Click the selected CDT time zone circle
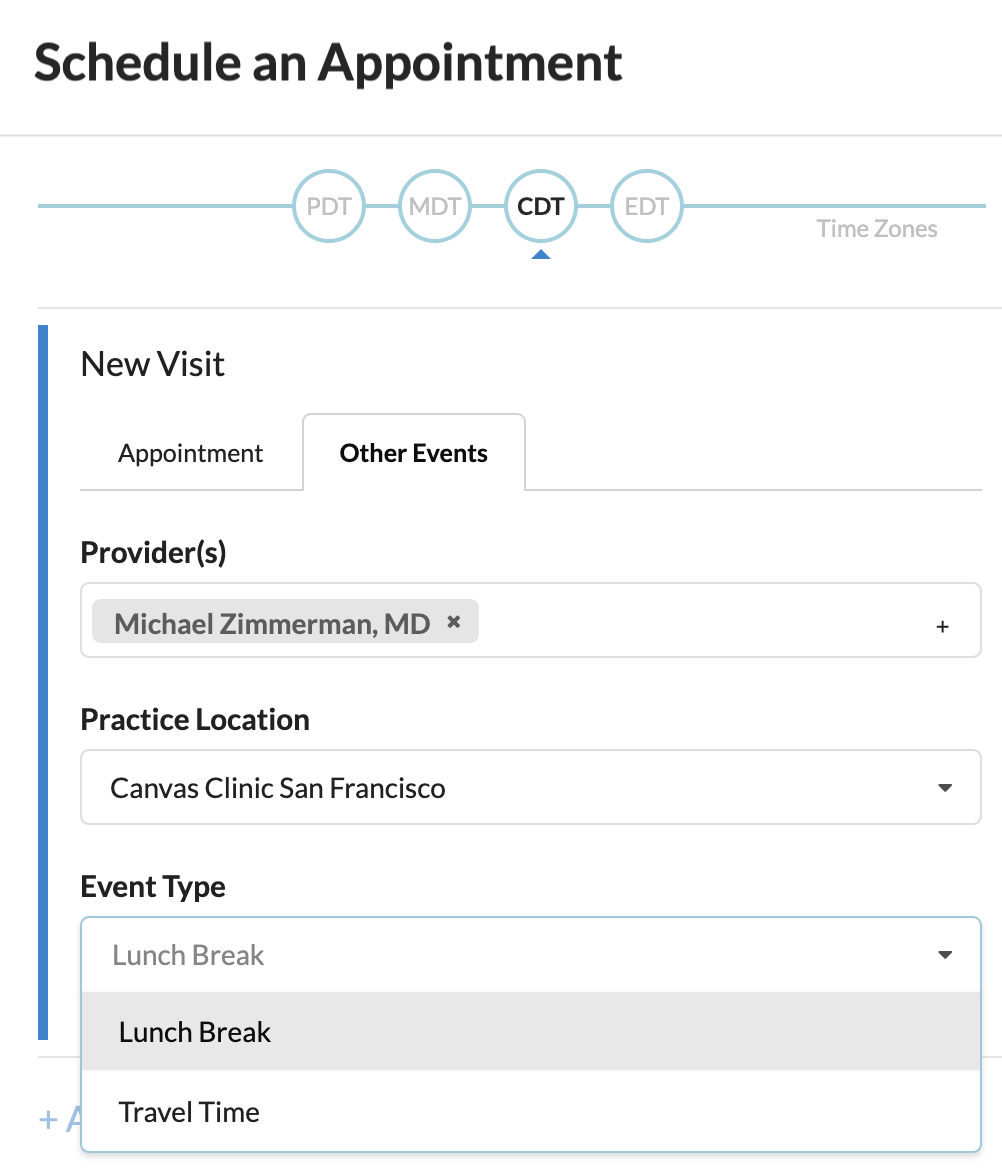This screenshot has width=1002, height=1170. coord(540,207)
